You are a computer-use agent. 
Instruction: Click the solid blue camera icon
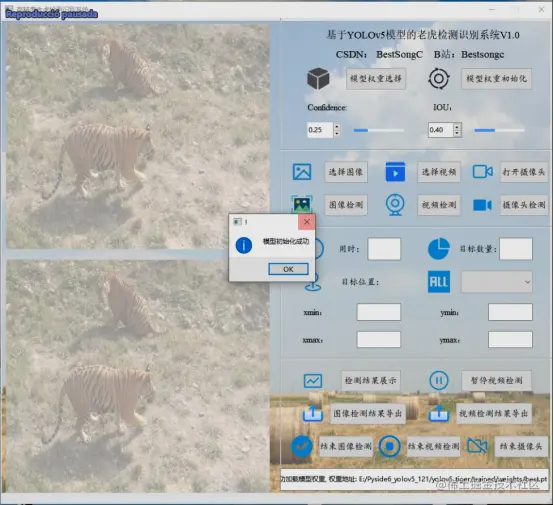click(x=482, y=205)
